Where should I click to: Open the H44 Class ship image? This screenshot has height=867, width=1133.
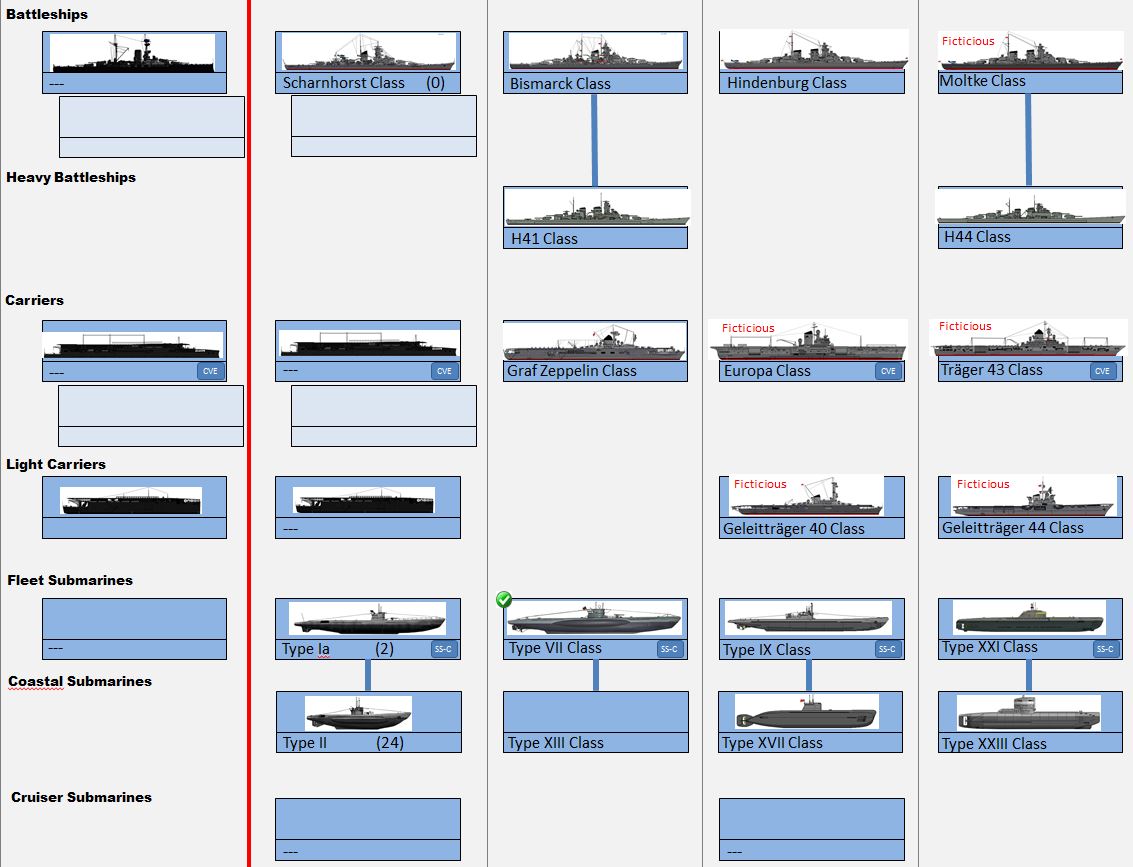coord(1030,207)
